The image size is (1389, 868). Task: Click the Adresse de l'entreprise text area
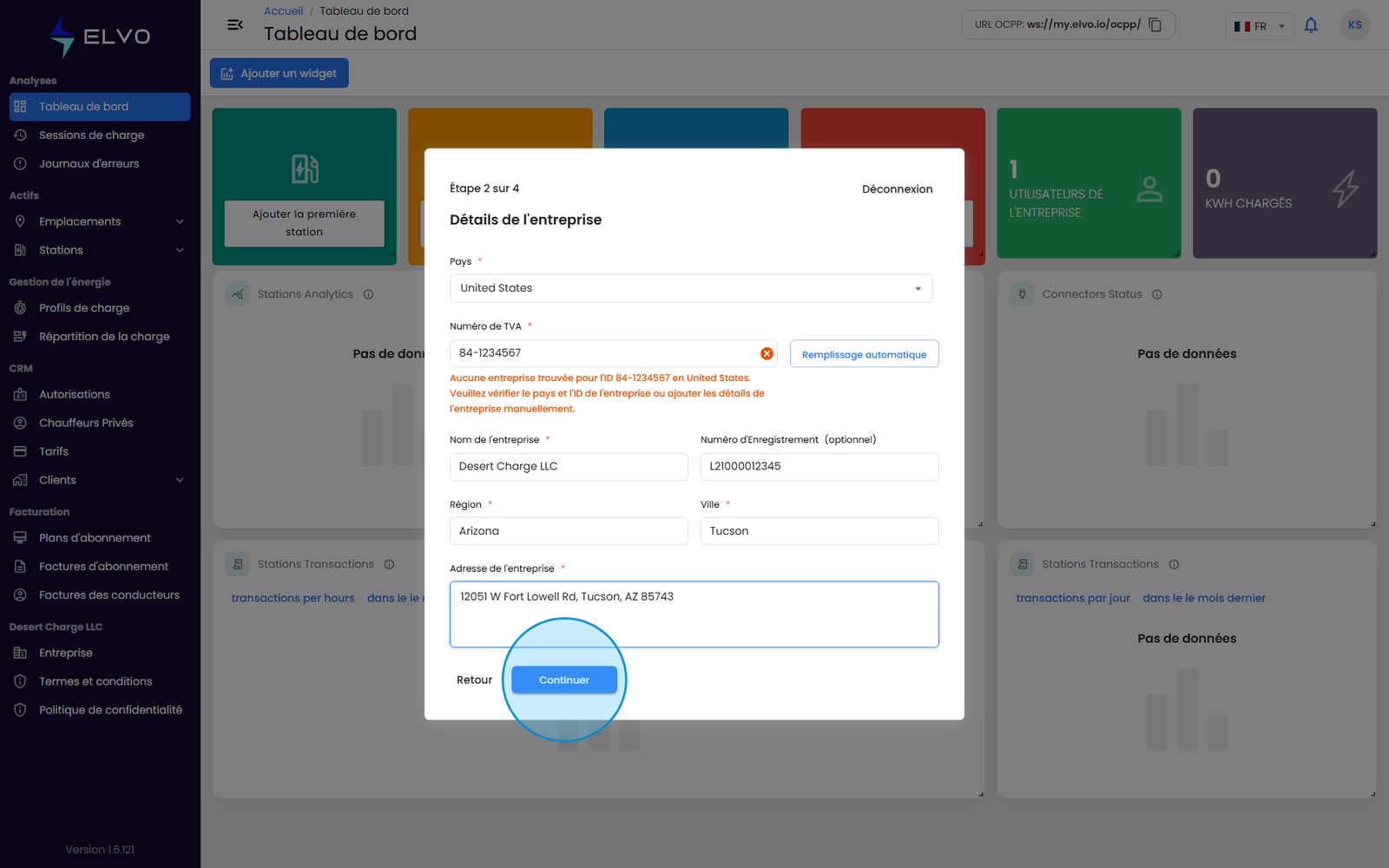pos(694,615)
